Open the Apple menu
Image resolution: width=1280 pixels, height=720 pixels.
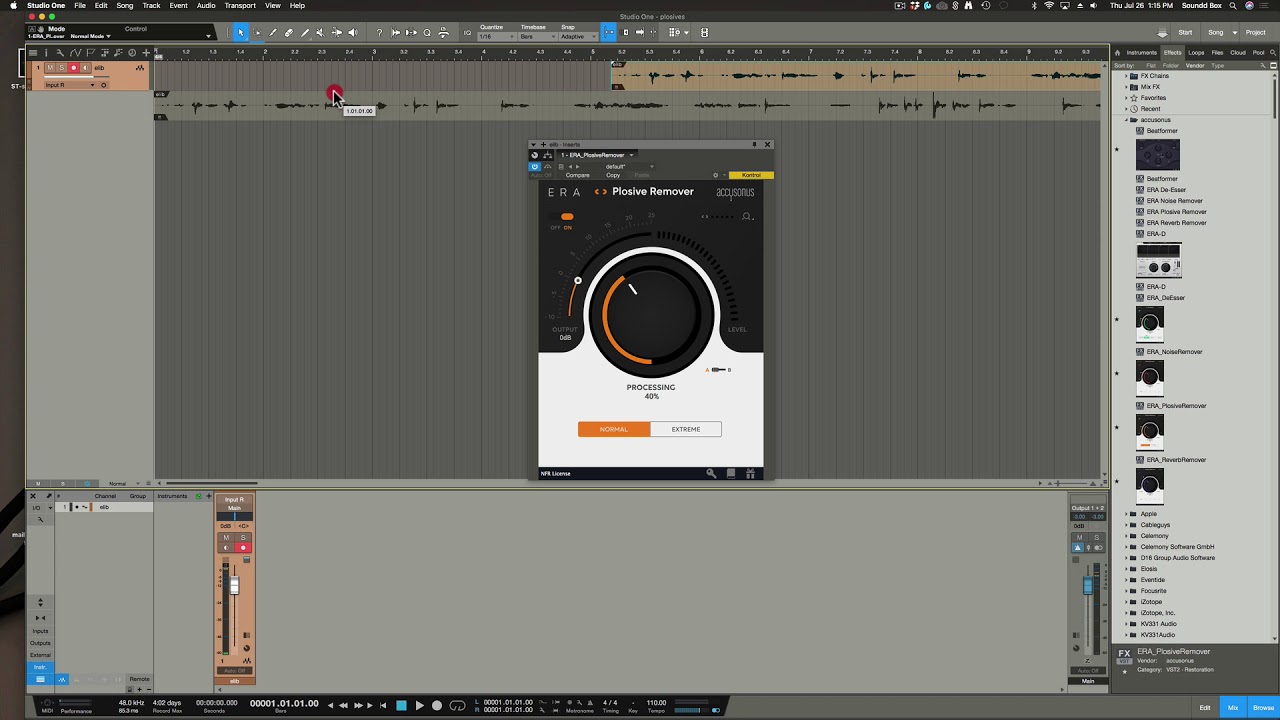13,5
